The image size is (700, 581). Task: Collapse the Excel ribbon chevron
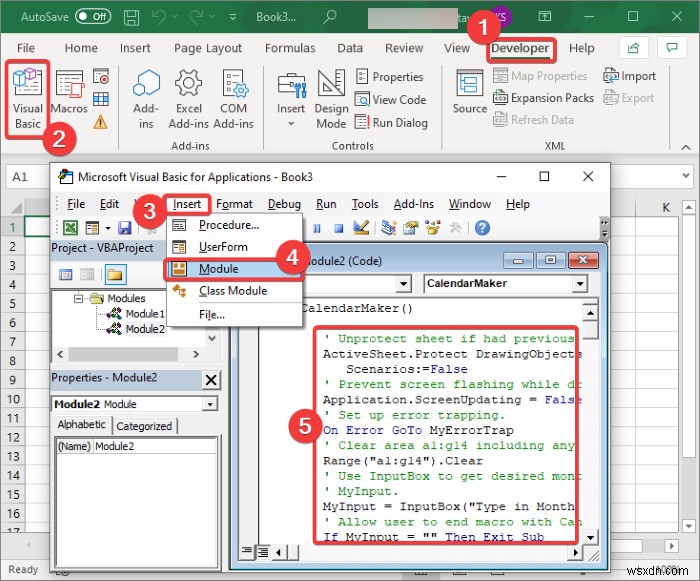pyautogui.click(x=686, y=147)
